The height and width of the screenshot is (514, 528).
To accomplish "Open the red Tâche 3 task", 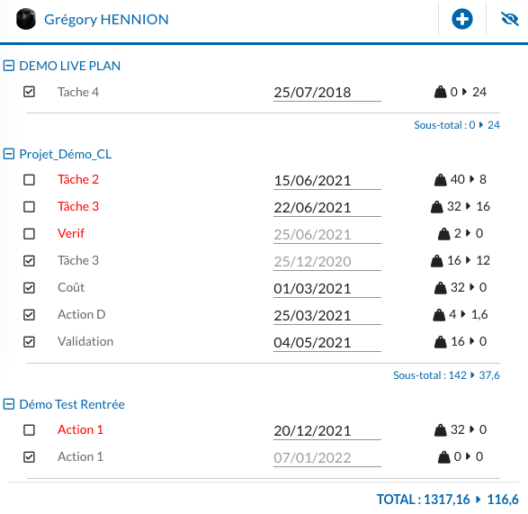I will pos(78,206).
